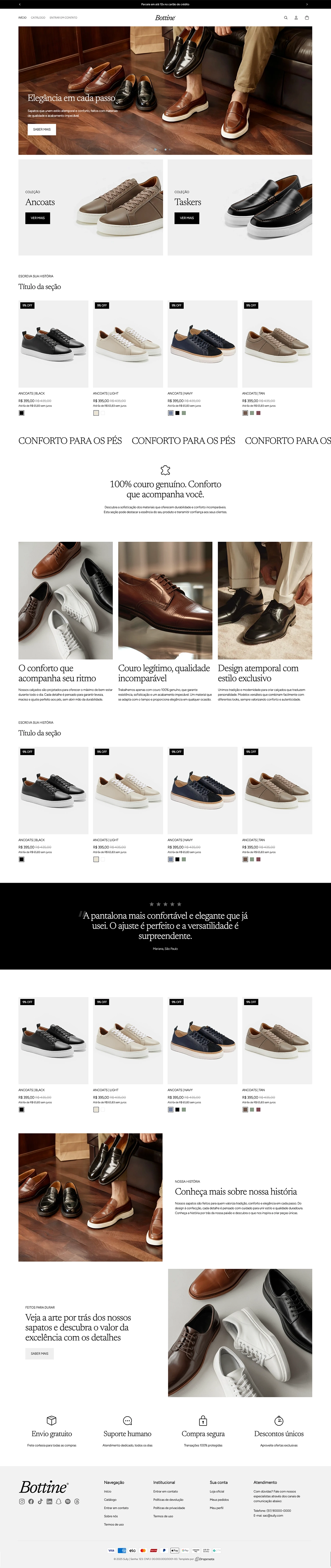Open ENTRAR EM CONTATO in top navigation

(x=64, y=18)
